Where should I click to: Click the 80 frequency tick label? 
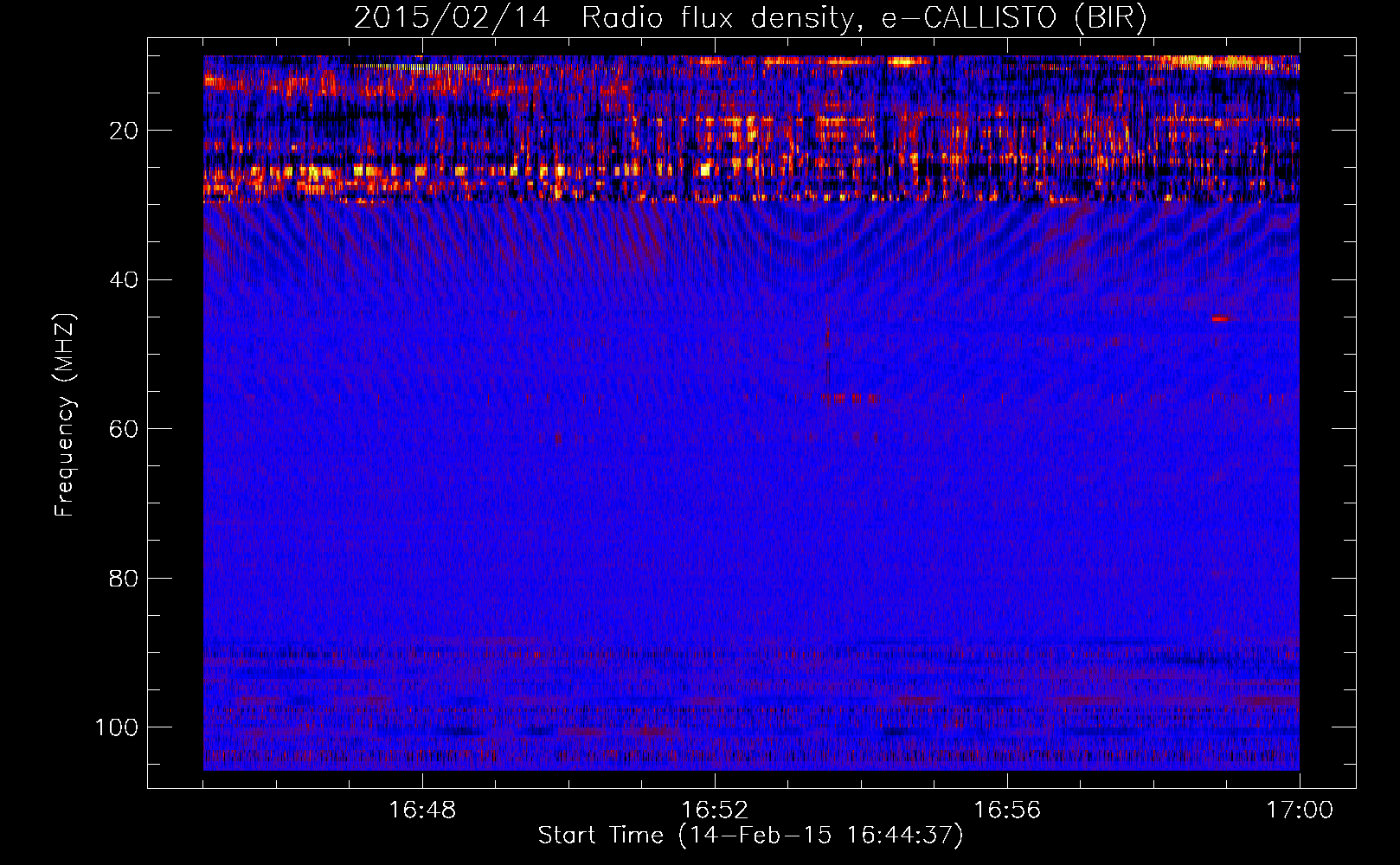[x=124, y=578]
